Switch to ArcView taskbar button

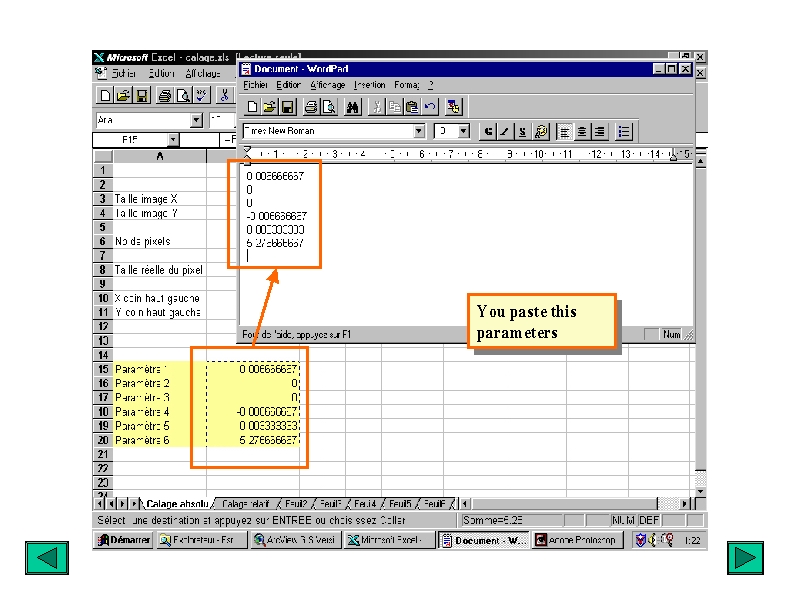coord(295,540)
